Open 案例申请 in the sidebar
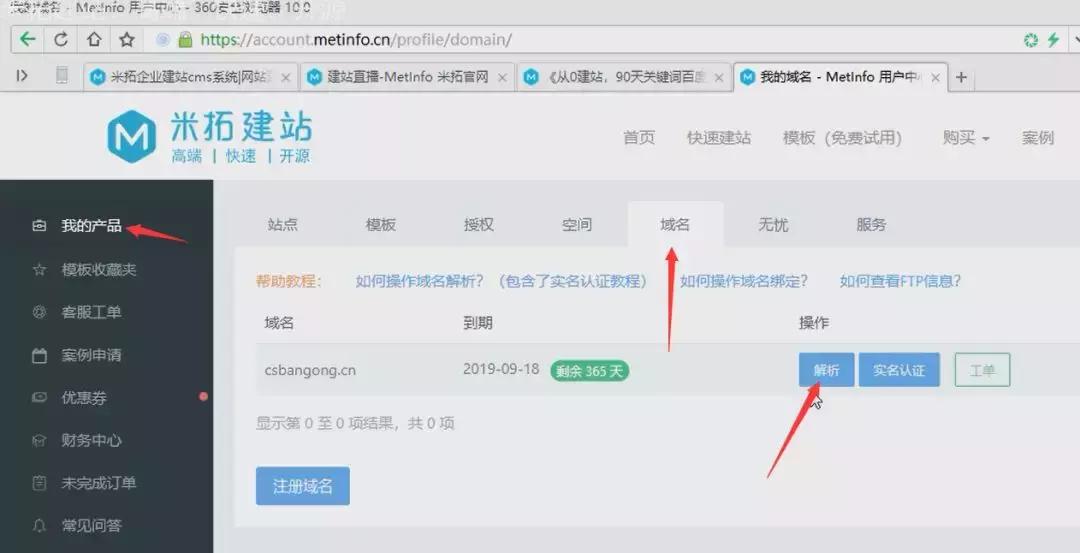This screenshot has width=1080, height=553. click(x=91, y=355)
